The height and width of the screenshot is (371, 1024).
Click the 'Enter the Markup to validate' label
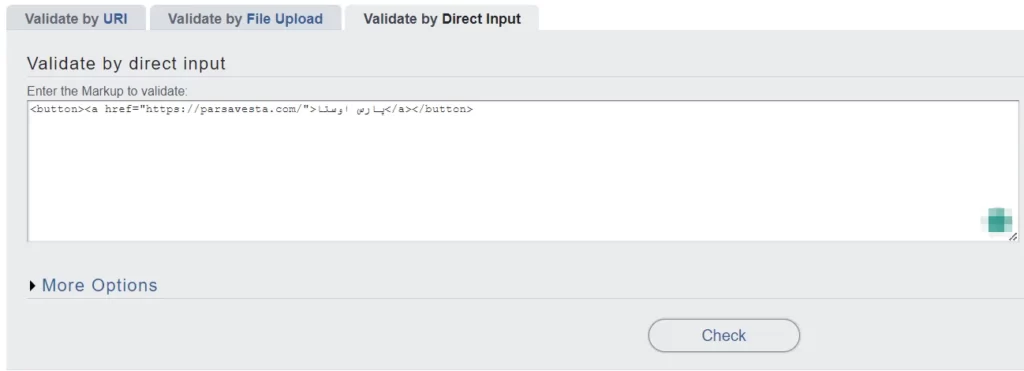(x=107, y=91)
